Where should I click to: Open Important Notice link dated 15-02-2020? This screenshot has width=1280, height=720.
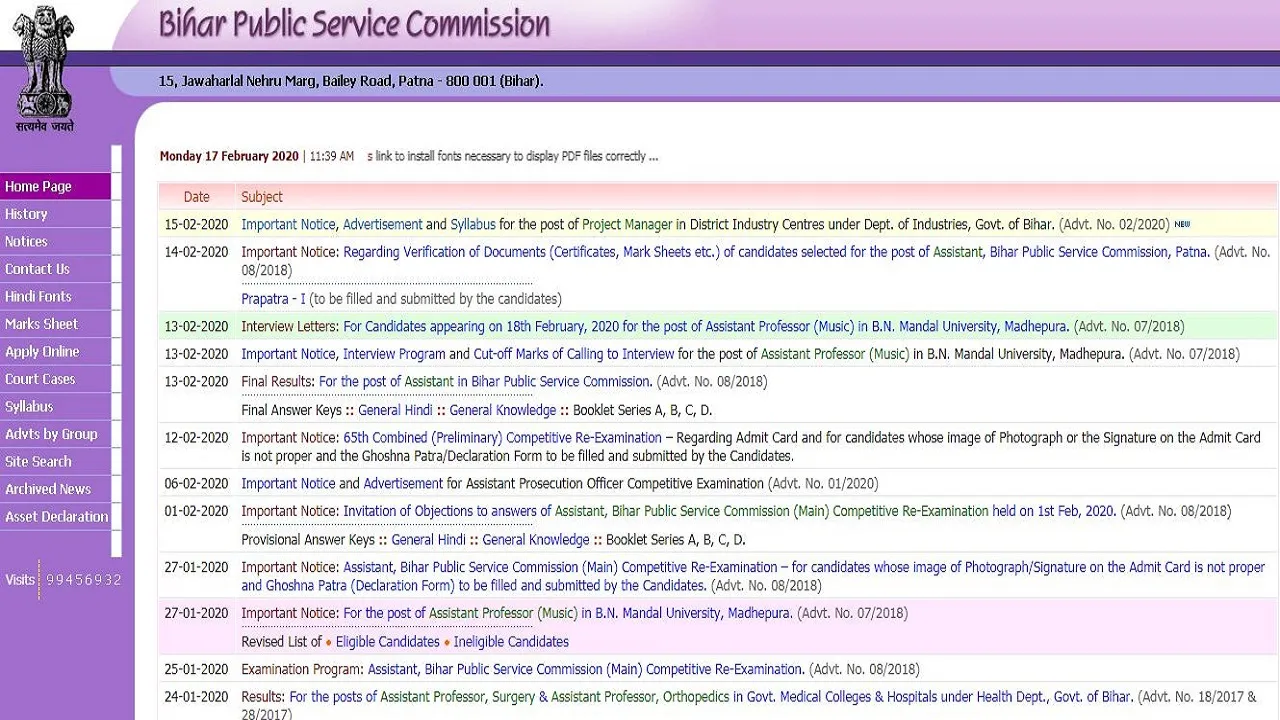click(x=288, y=225)
